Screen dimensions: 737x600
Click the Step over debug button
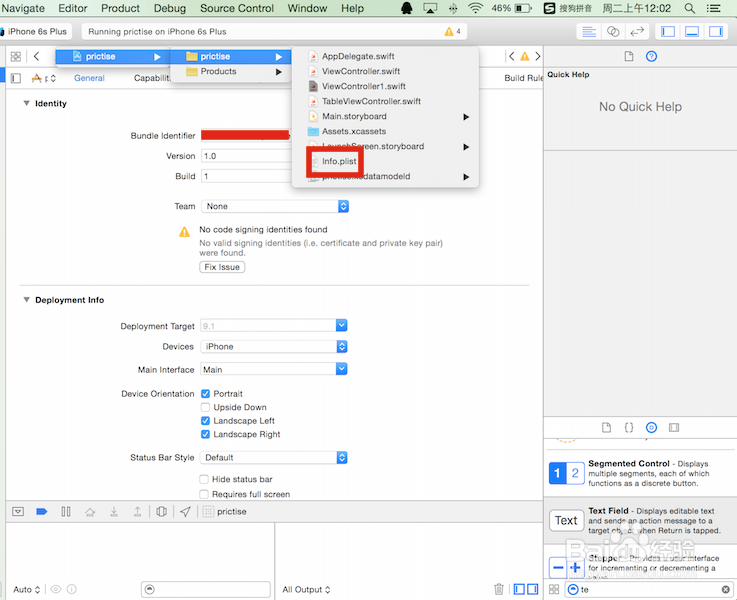tap(90, 511)
